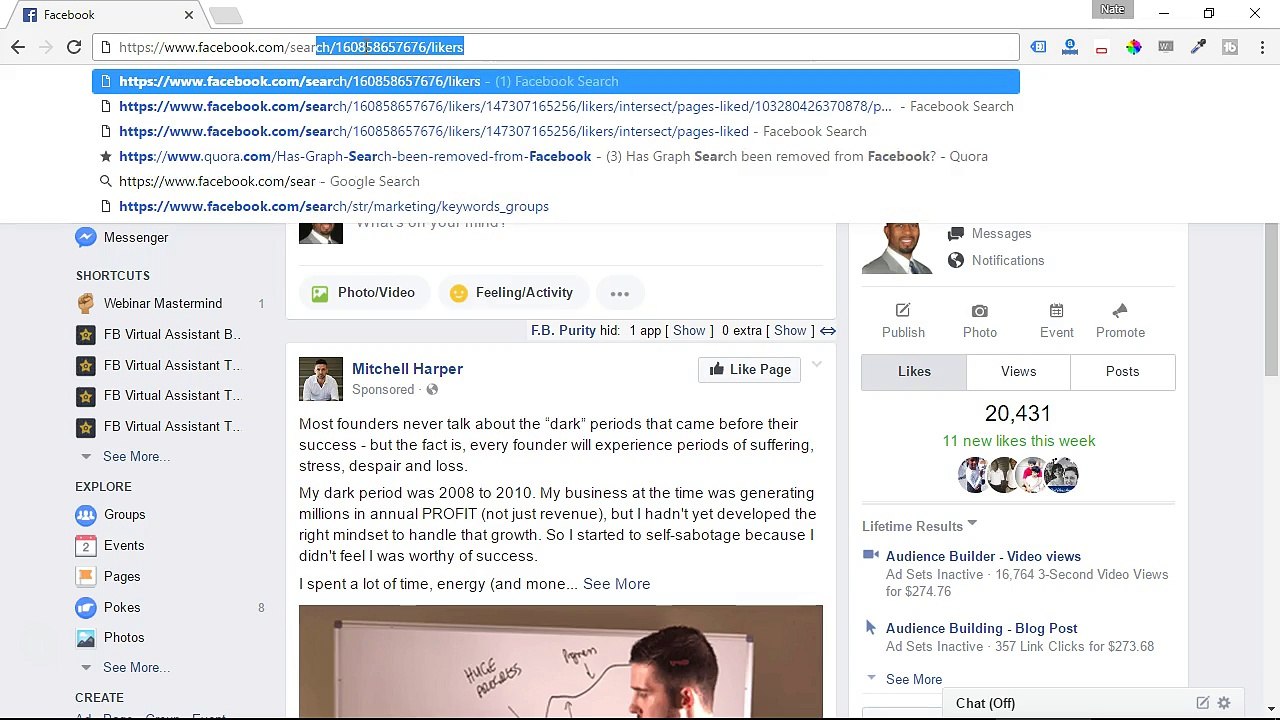Choose the marketing keywords_groups suggestion
Viewport: 1280px width, 720px height.
(x=556, y=206)
